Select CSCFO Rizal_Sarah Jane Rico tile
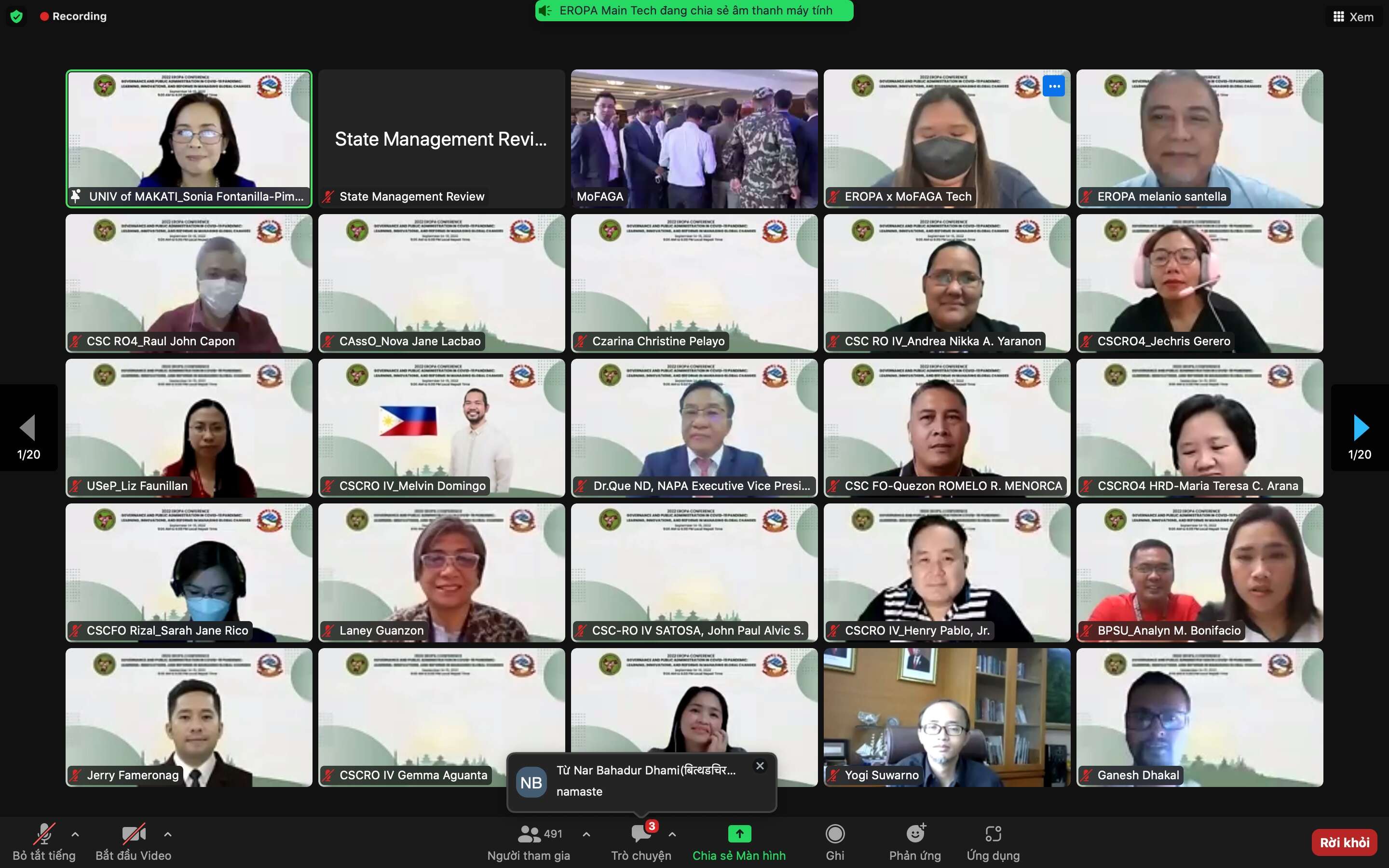Viewport: 1389px width, 868px height. (189, 573)
